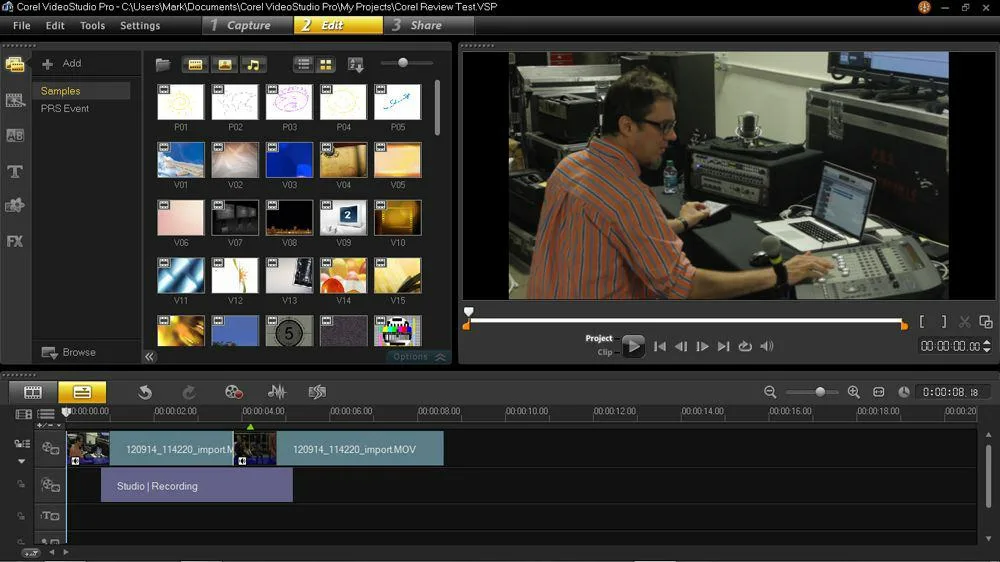The image size is (1000, 562).
Task: Switch to Storyboard view
Action: pos(33,392)
